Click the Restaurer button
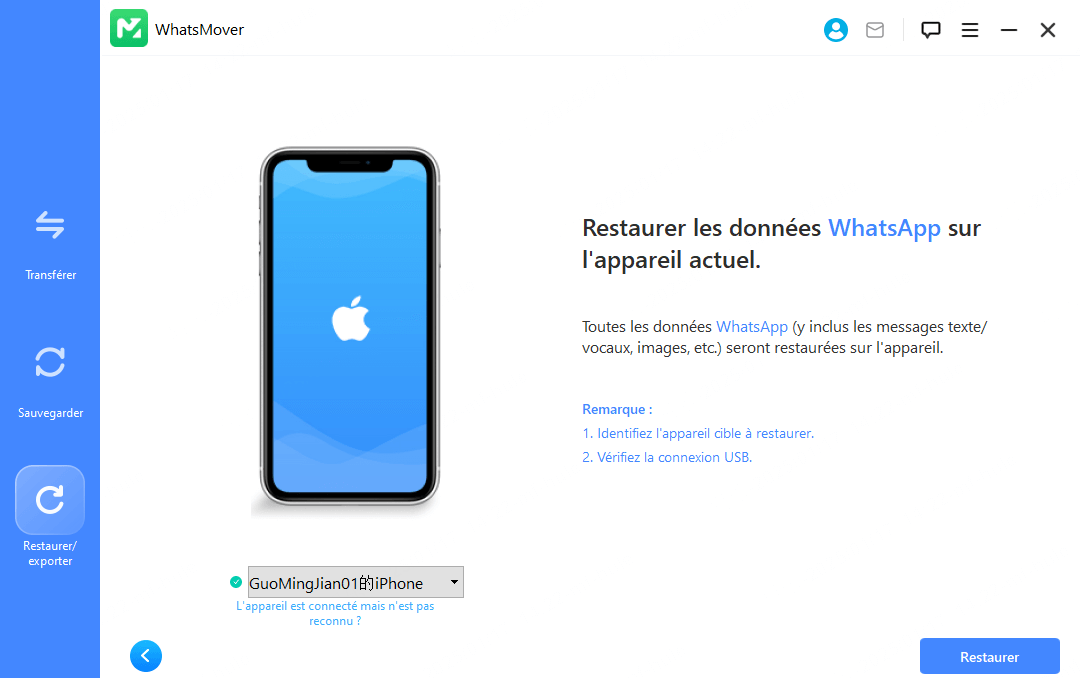 990,657
